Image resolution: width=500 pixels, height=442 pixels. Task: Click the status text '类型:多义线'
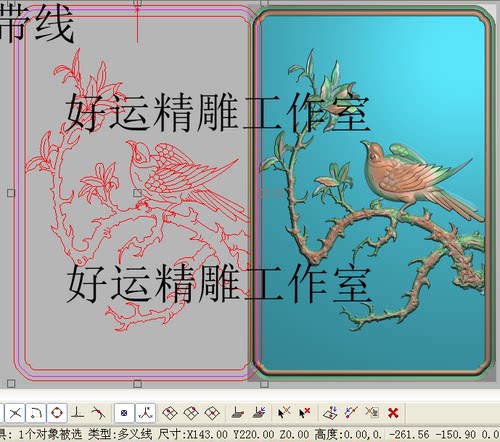coord(120,434)
